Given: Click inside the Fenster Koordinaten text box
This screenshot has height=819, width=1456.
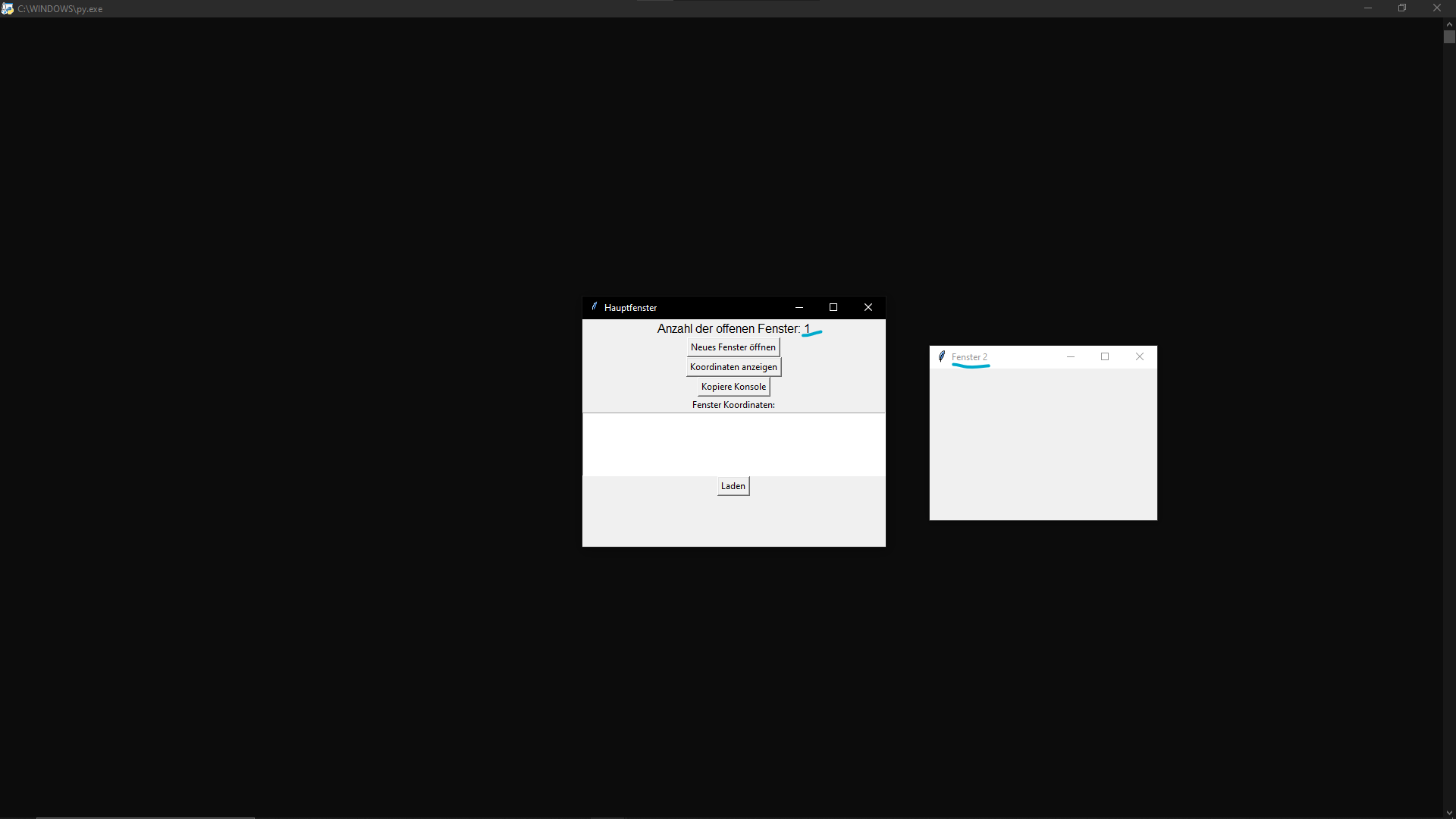Looking at the screenshot, I should (733, 444).
